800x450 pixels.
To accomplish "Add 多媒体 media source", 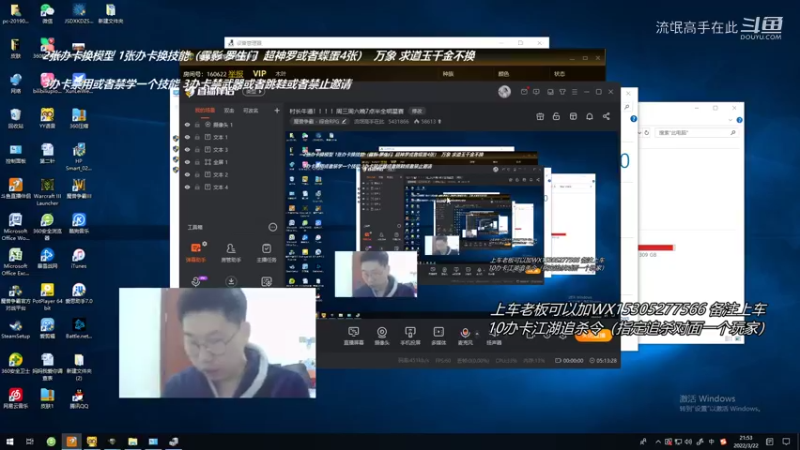I will pyautogui.click(x=438, y=336).
